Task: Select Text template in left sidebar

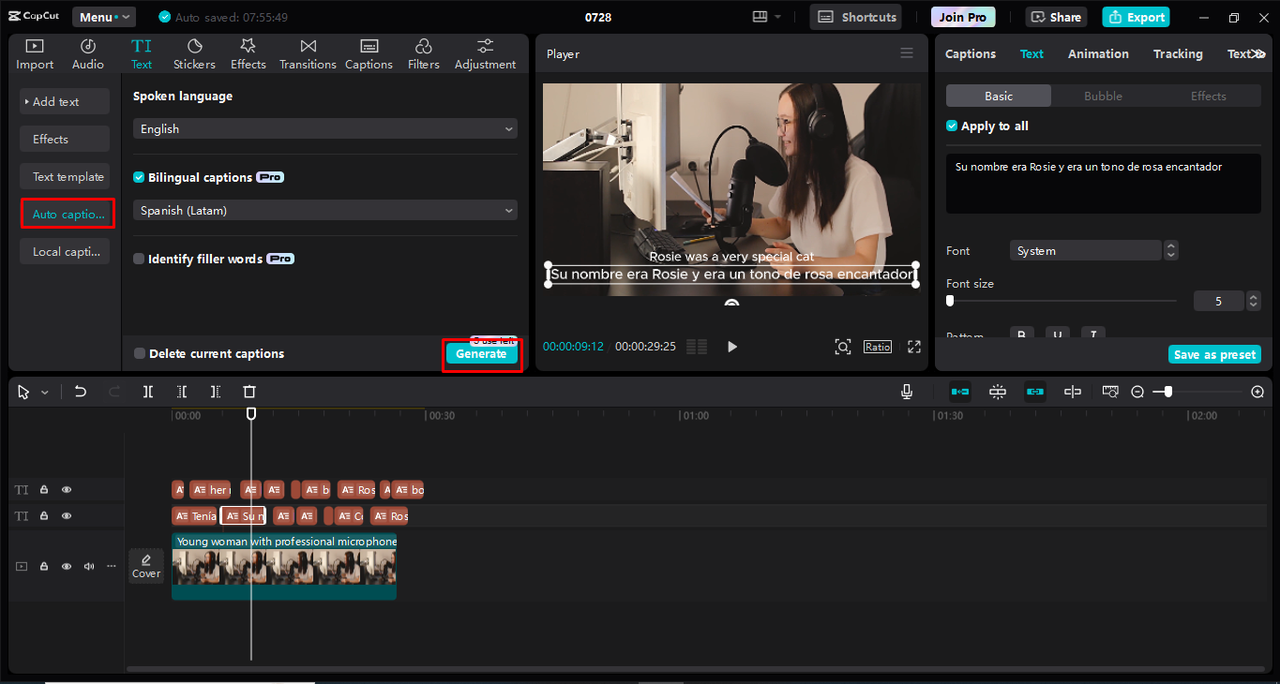Action: click(64, 177)
